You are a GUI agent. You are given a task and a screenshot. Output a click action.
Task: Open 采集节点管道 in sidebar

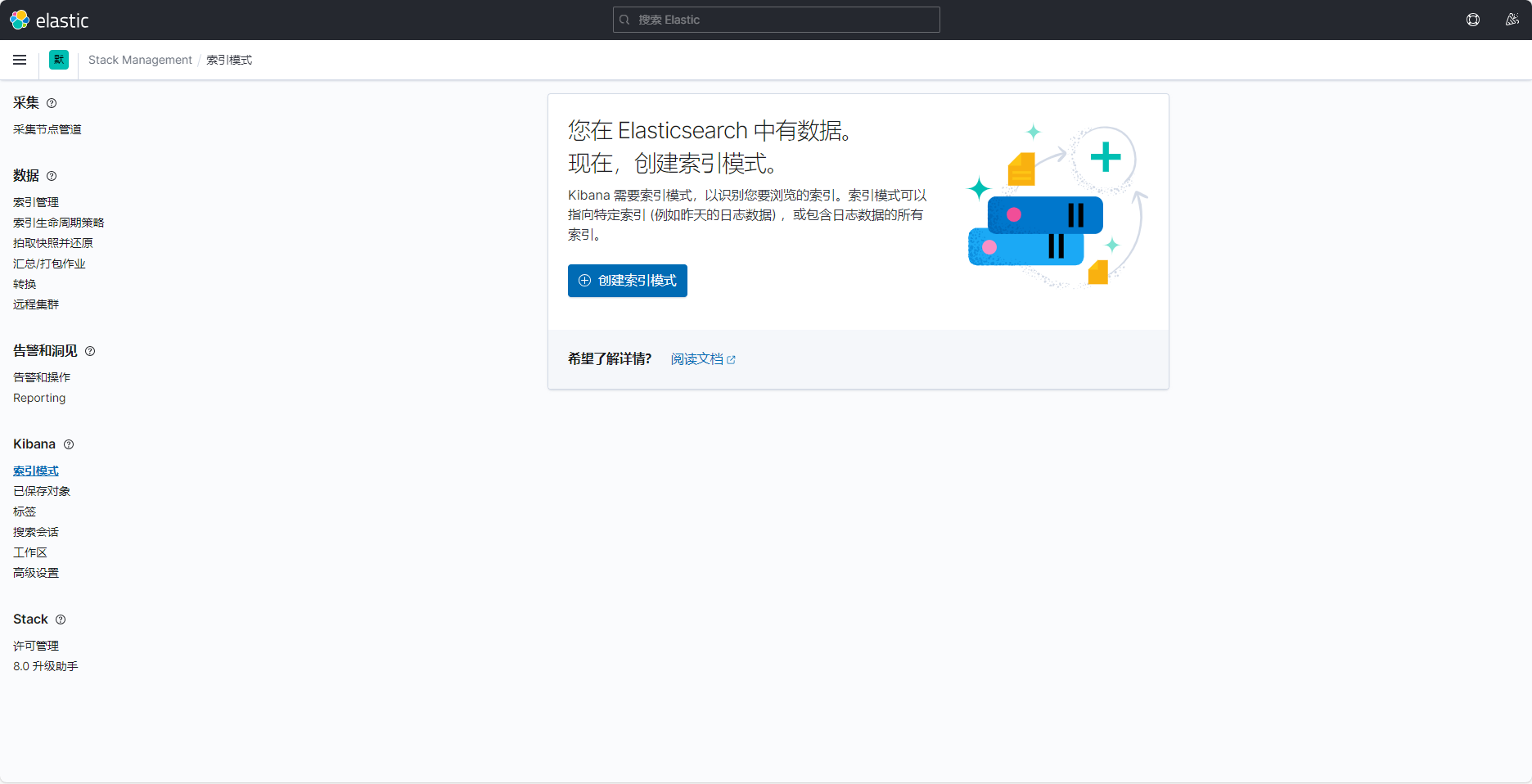pyautogui.click(x=47, y=129)
